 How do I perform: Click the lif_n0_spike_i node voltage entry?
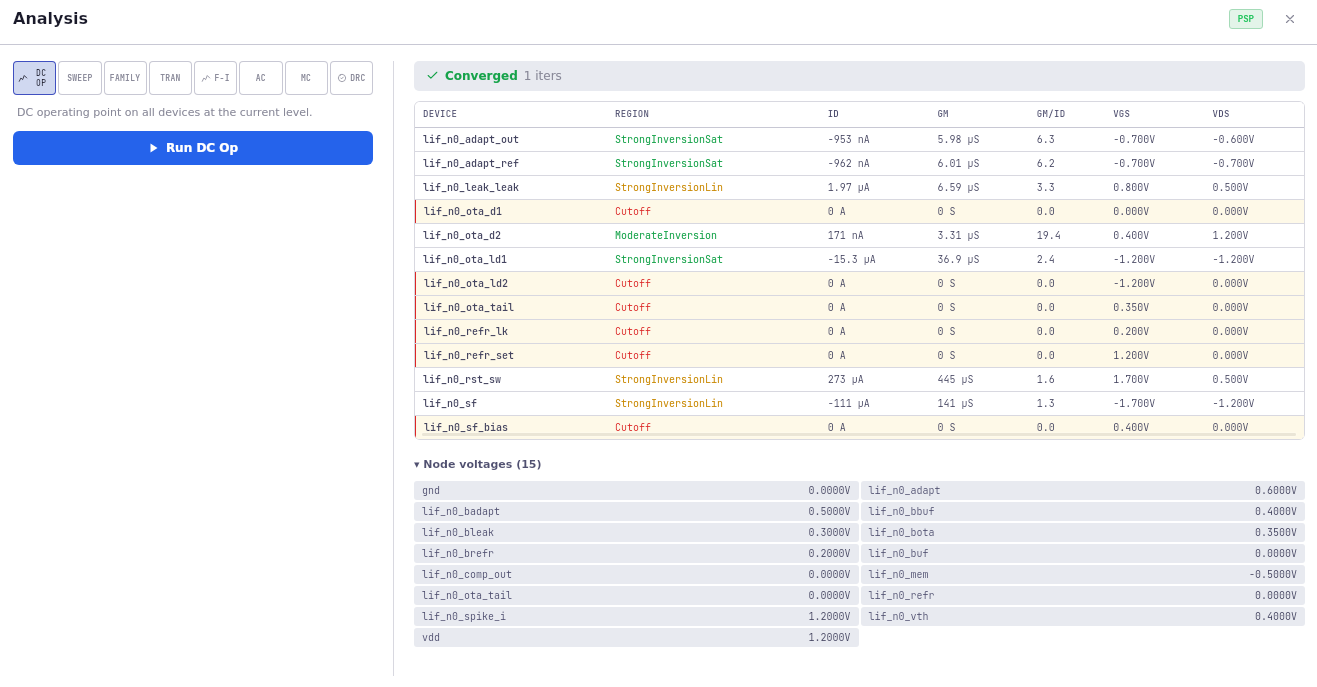tap(636, 617)
